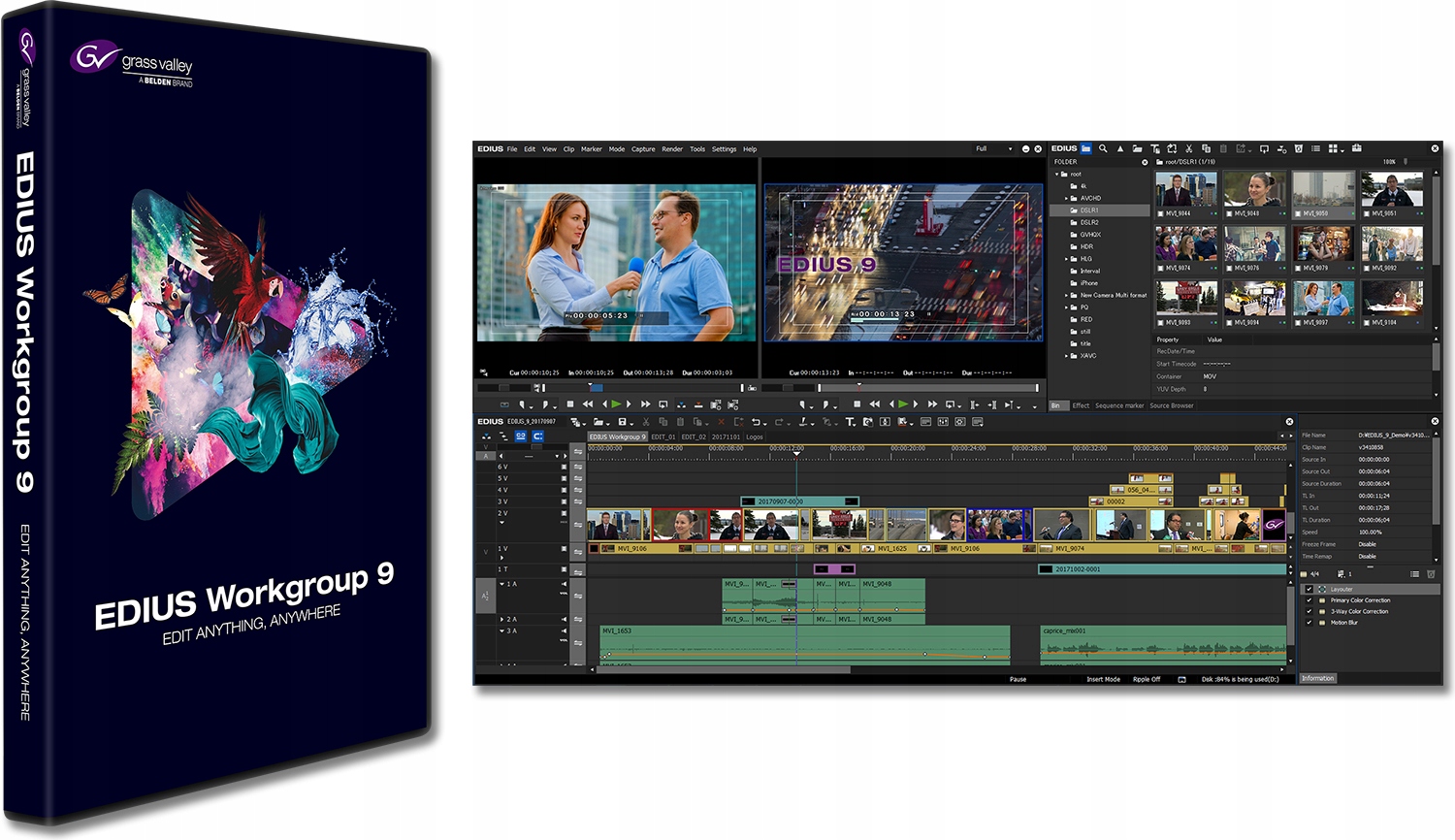This screenshot has width=1455, height=840.
Task: Click the undo arrow in timeline toolbar
Action: 756,422
